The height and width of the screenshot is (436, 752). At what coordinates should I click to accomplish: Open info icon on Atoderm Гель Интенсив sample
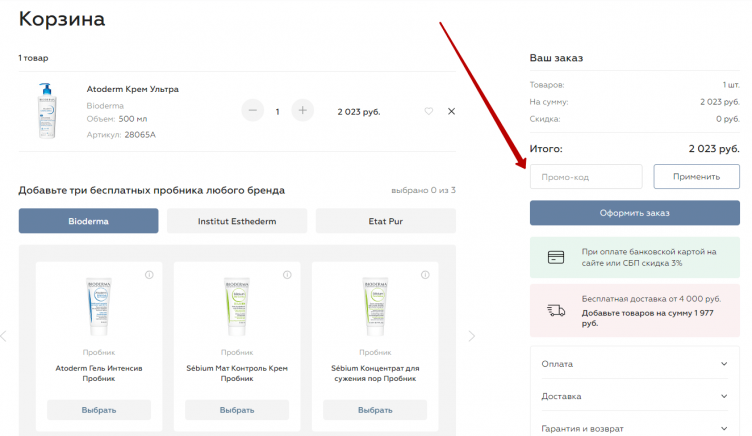coord(148,275)
